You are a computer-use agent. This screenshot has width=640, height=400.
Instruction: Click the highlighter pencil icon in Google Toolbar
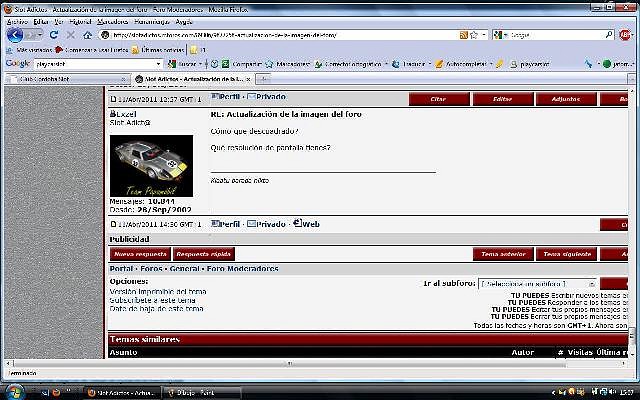click(x=500, y=64)
